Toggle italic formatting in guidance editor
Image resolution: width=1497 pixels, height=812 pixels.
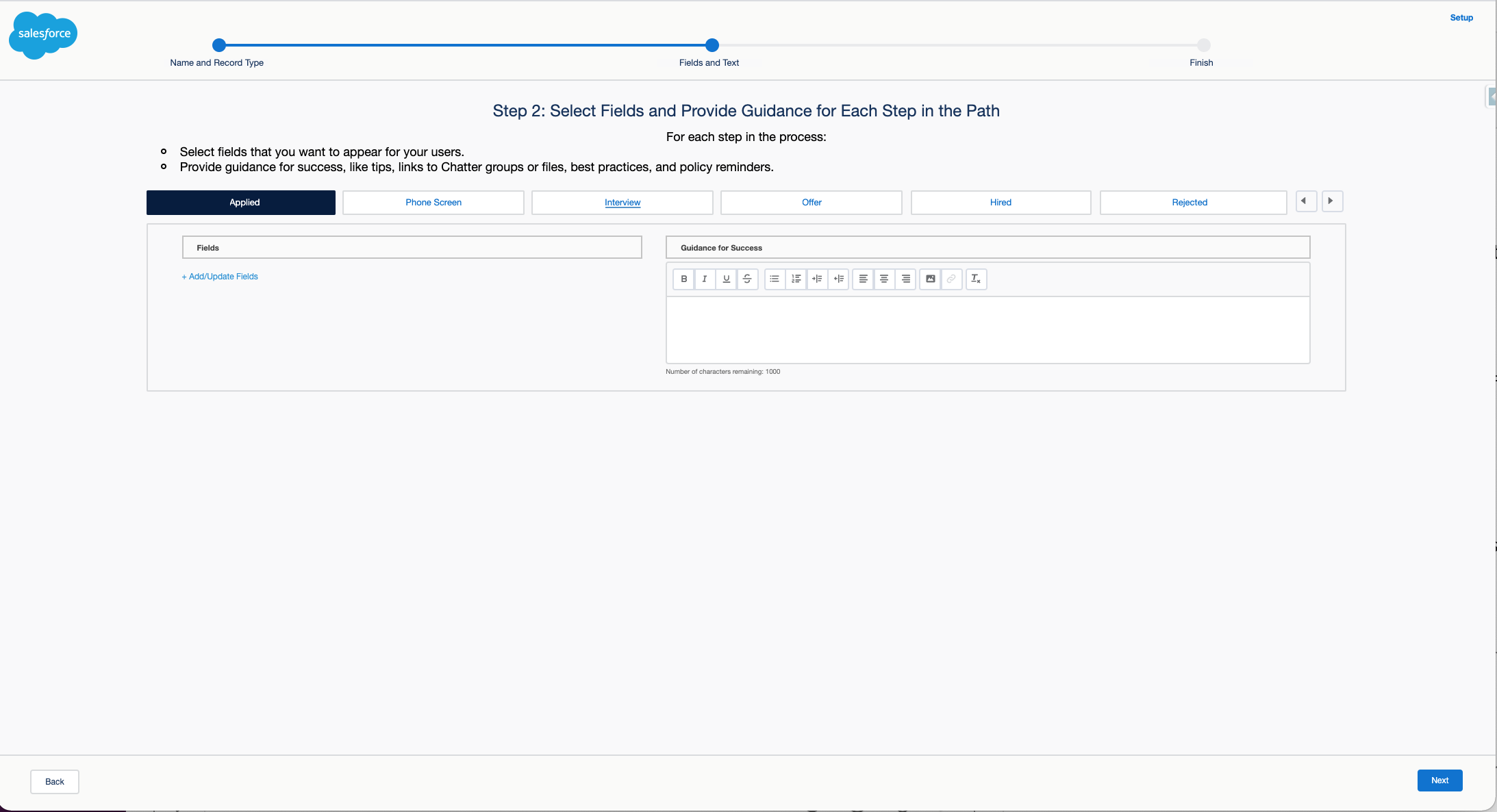click(705, 279)
